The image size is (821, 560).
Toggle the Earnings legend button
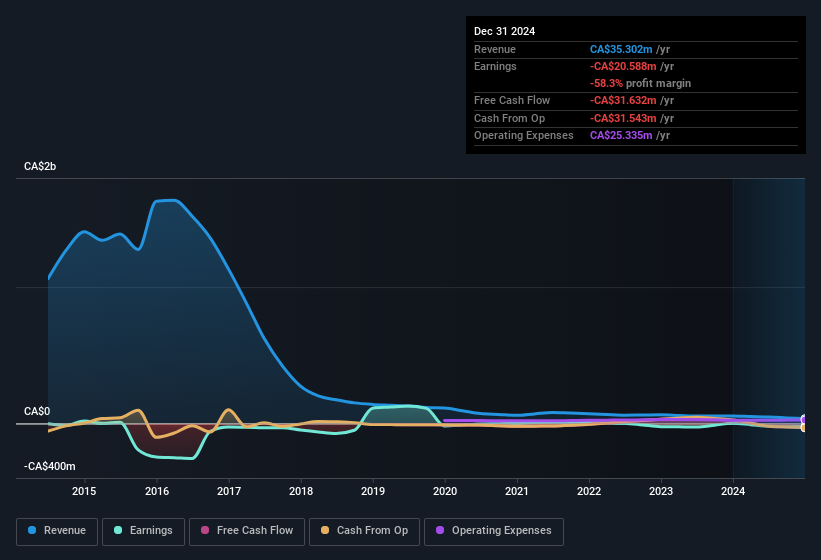pos(143,531)
